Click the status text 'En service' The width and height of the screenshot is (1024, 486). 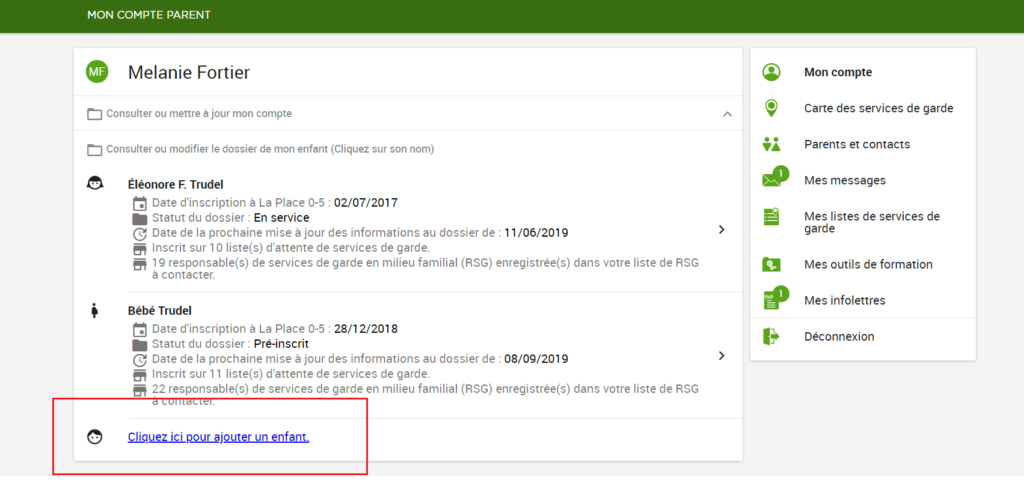281,218
